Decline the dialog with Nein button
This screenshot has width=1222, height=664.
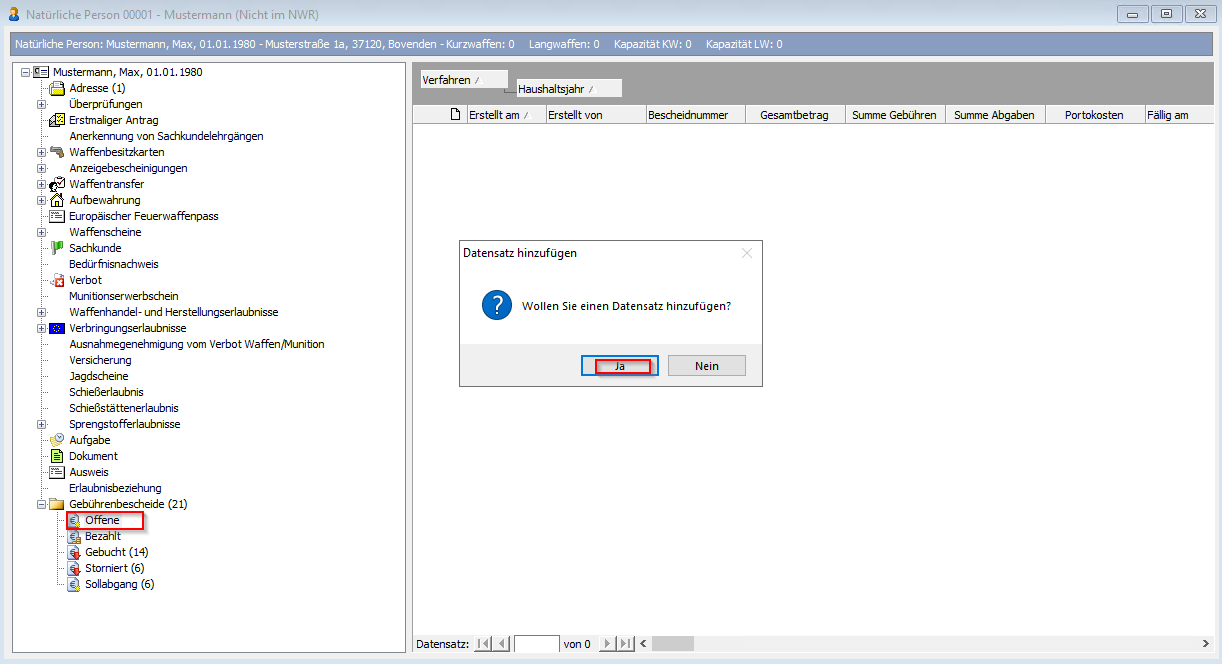(x=706, y=366)
